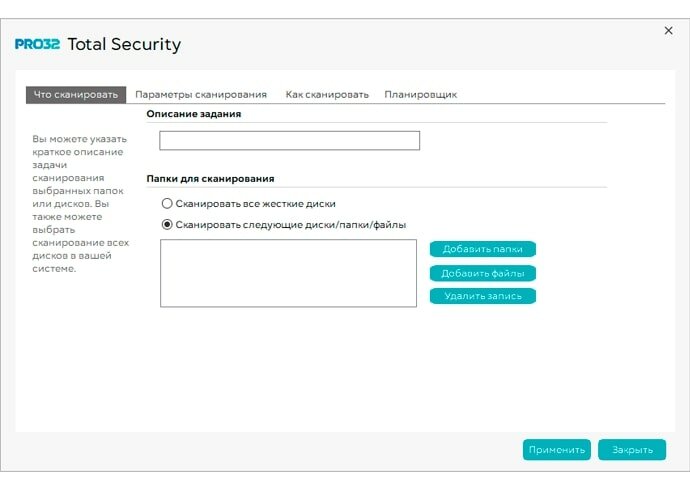Screen dimensions: 690x490
Task: Click inside the scan folders list box
Action: point(288,272)
